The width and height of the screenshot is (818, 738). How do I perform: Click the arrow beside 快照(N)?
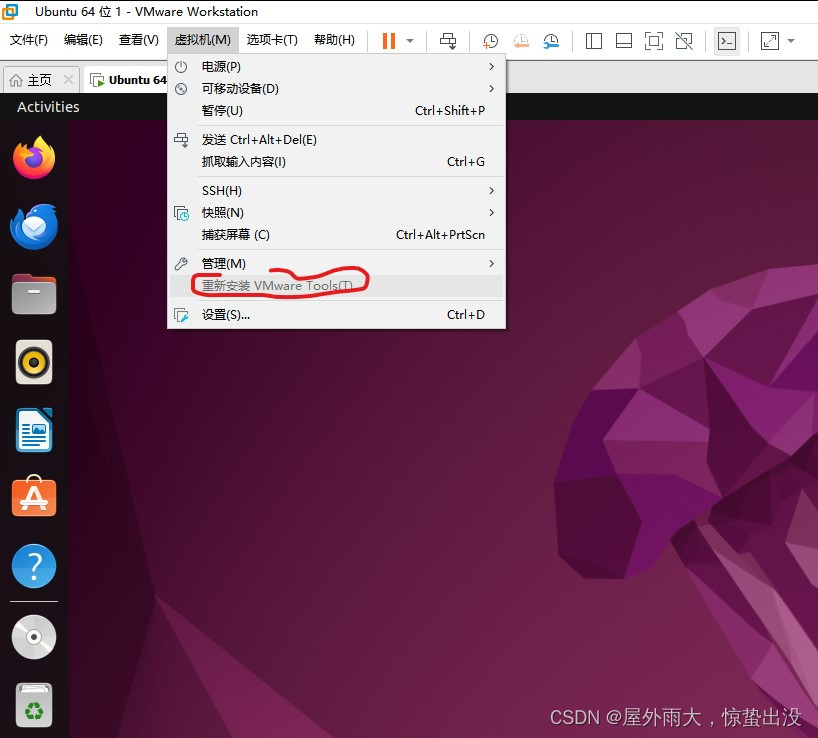(x=491, y=213)
